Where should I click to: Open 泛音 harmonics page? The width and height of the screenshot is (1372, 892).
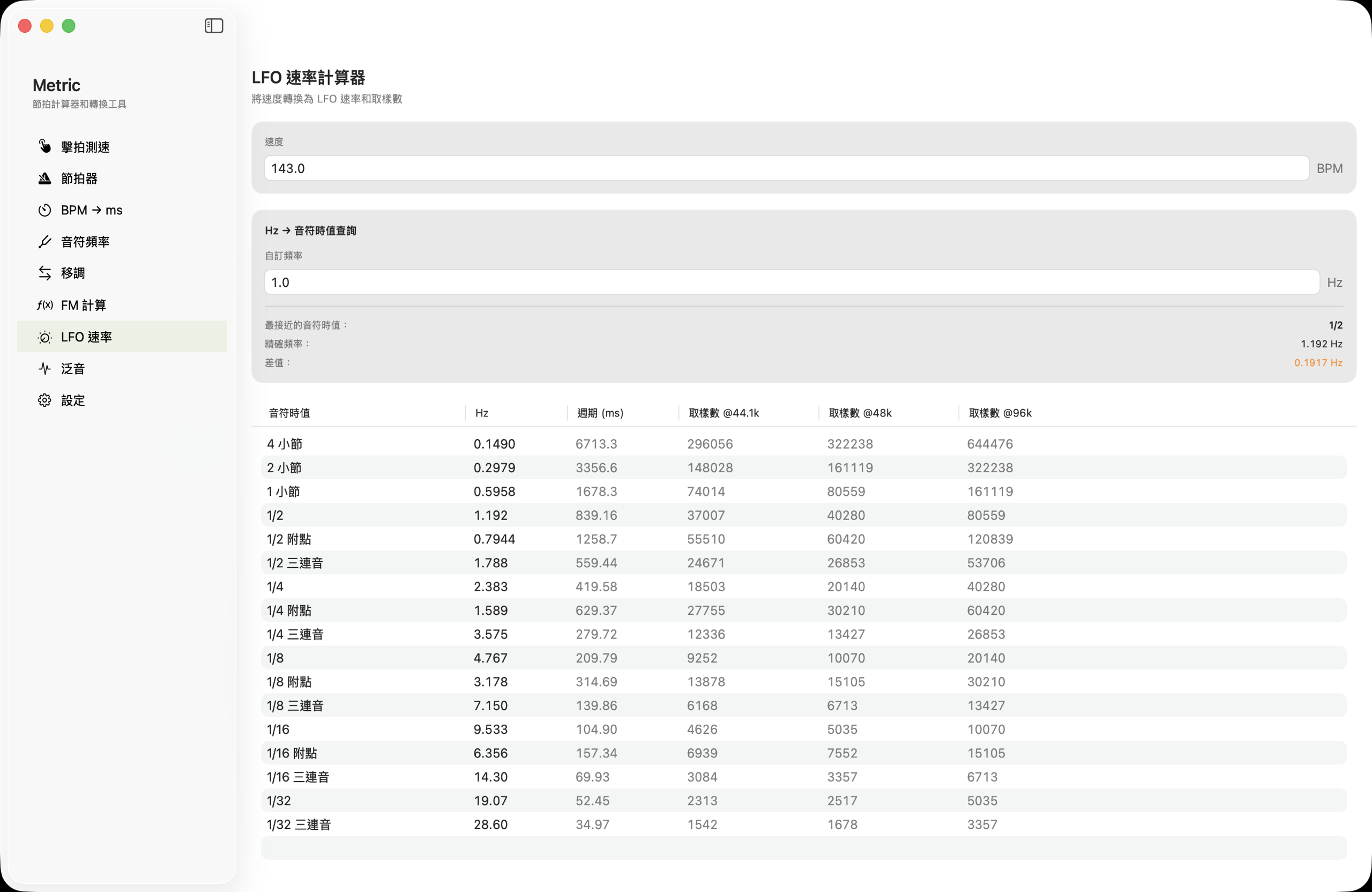pyautogui.click(x=122, y=368)
